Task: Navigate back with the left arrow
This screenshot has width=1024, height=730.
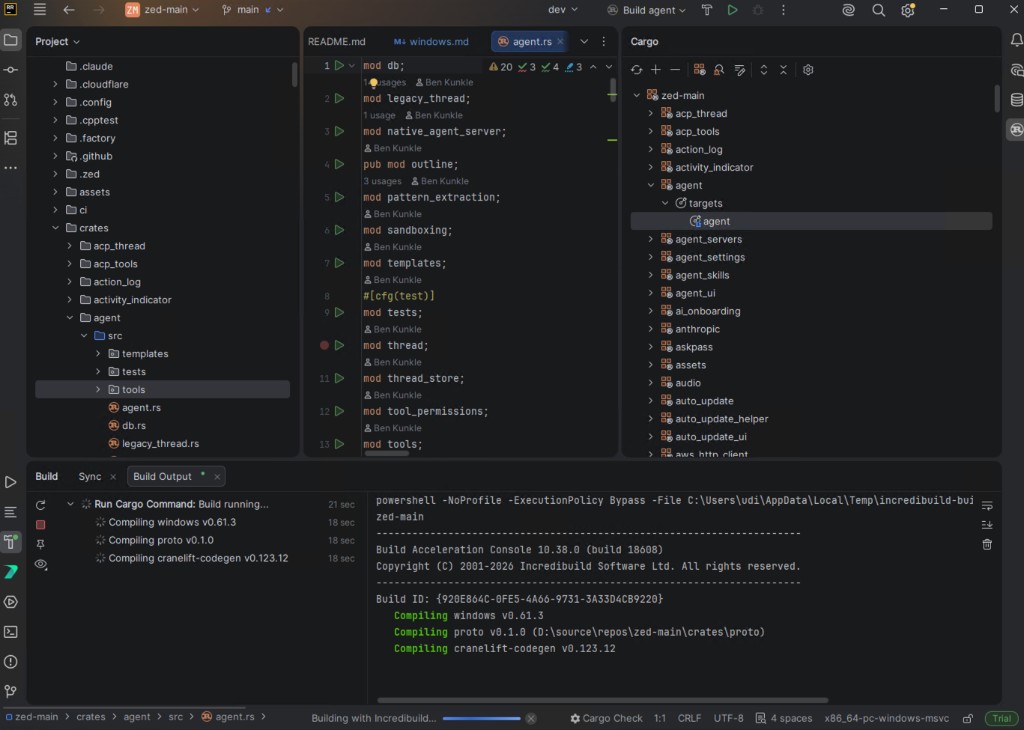Action: tap(69, 10)
